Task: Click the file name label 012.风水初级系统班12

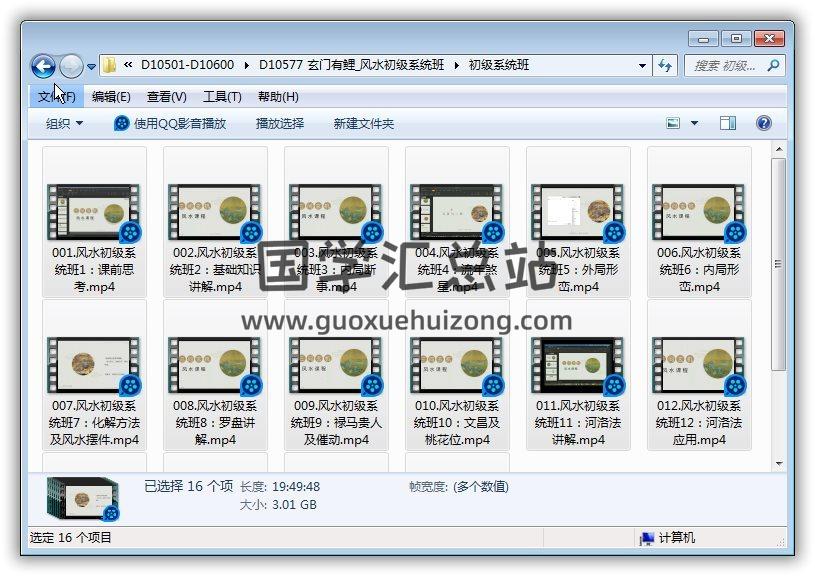Action: (699, 422)
